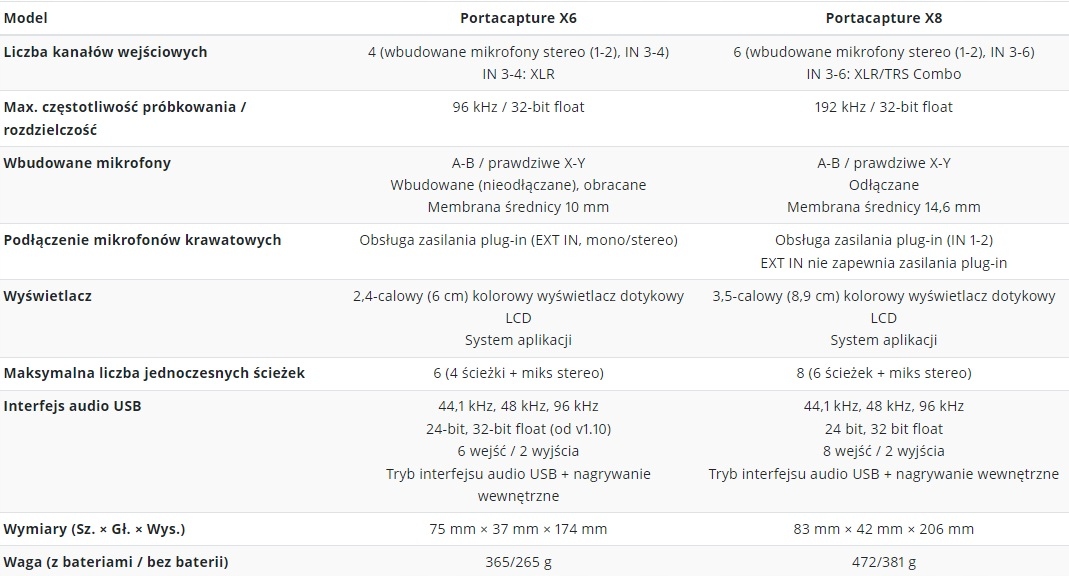The image size is (1069, 576).
Task: Click the Portacapture X8 column header
Action: tap(883, 18)
